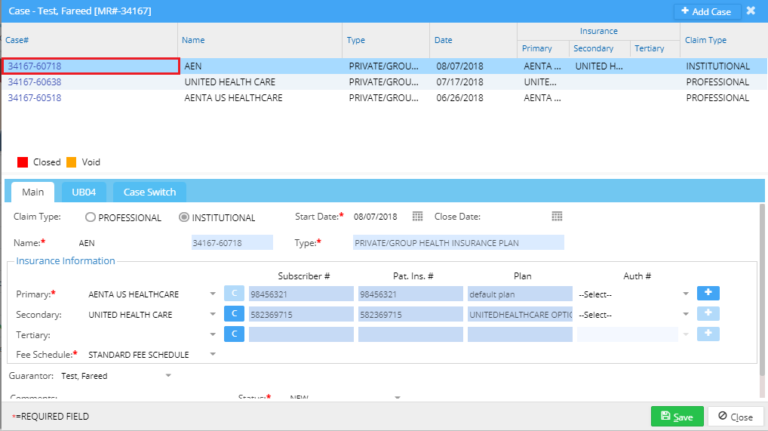
Task: Expand the Status dropdown
Action: [397, 398]
